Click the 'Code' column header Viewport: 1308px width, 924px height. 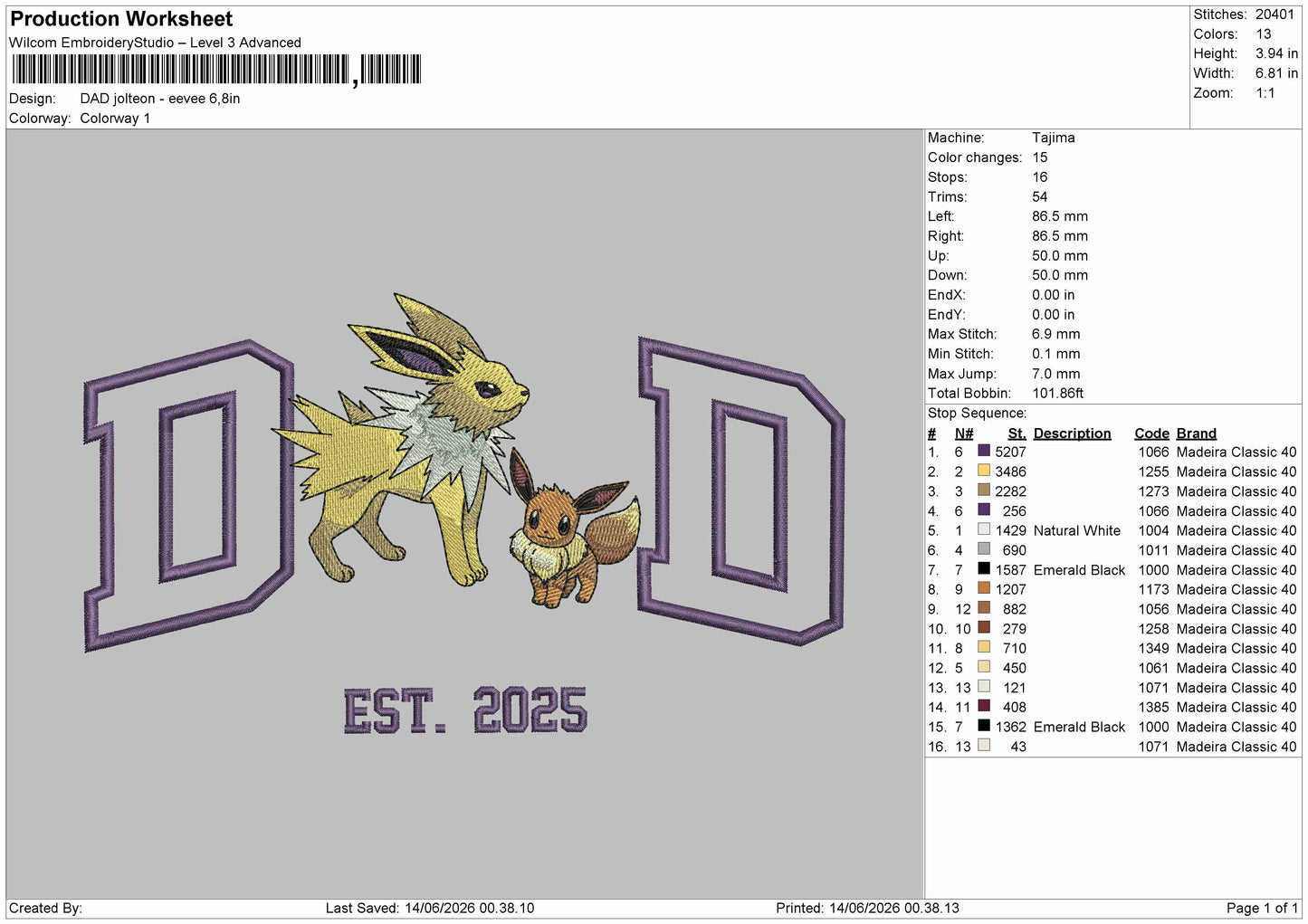(1151, 433)
